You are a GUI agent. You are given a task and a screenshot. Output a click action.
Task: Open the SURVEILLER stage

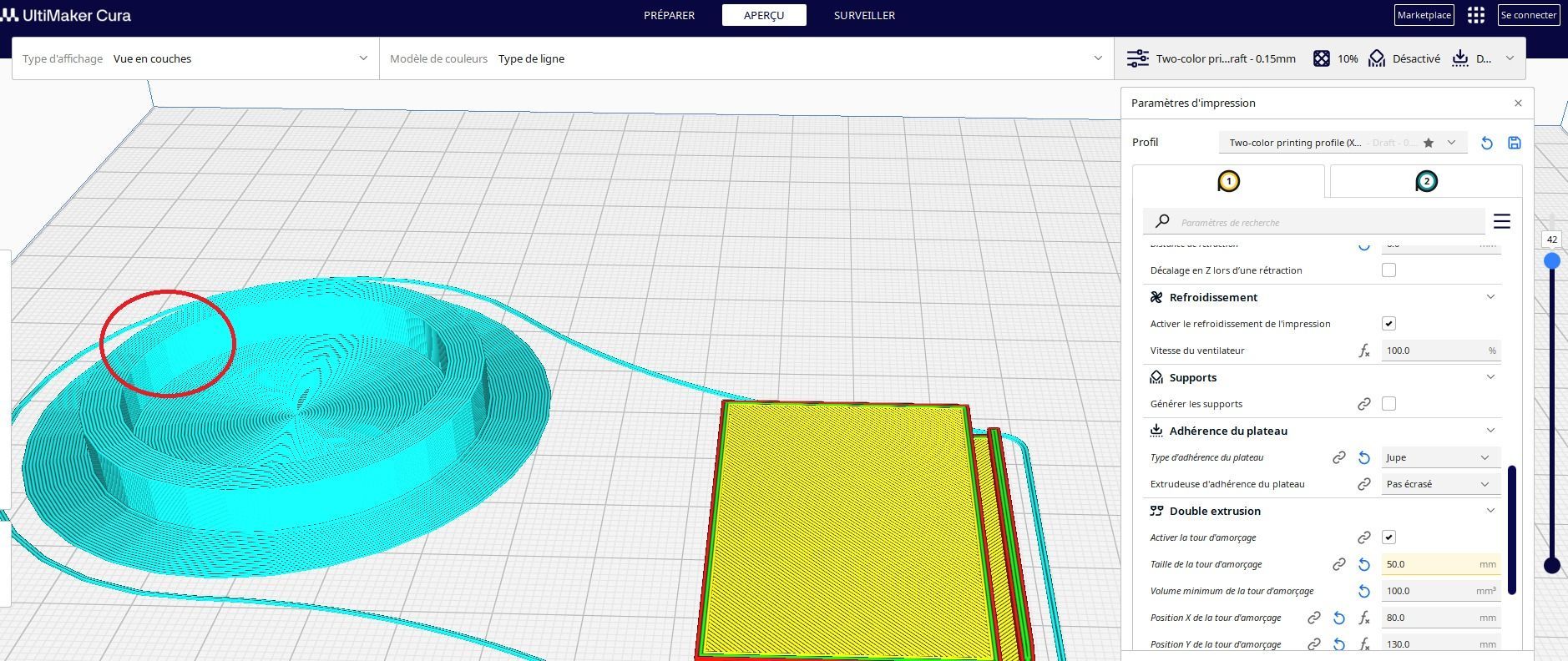point(864,15)
